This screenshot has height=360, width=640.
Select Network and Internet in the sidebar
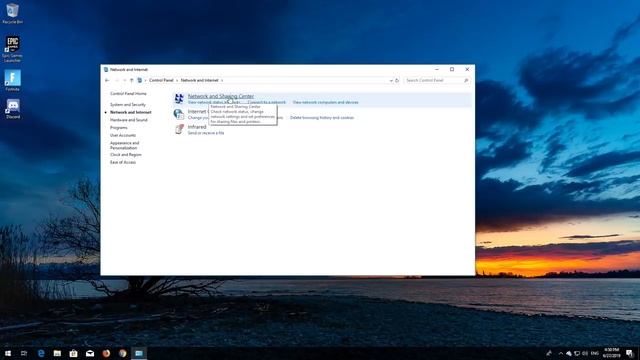click(131, 112)
